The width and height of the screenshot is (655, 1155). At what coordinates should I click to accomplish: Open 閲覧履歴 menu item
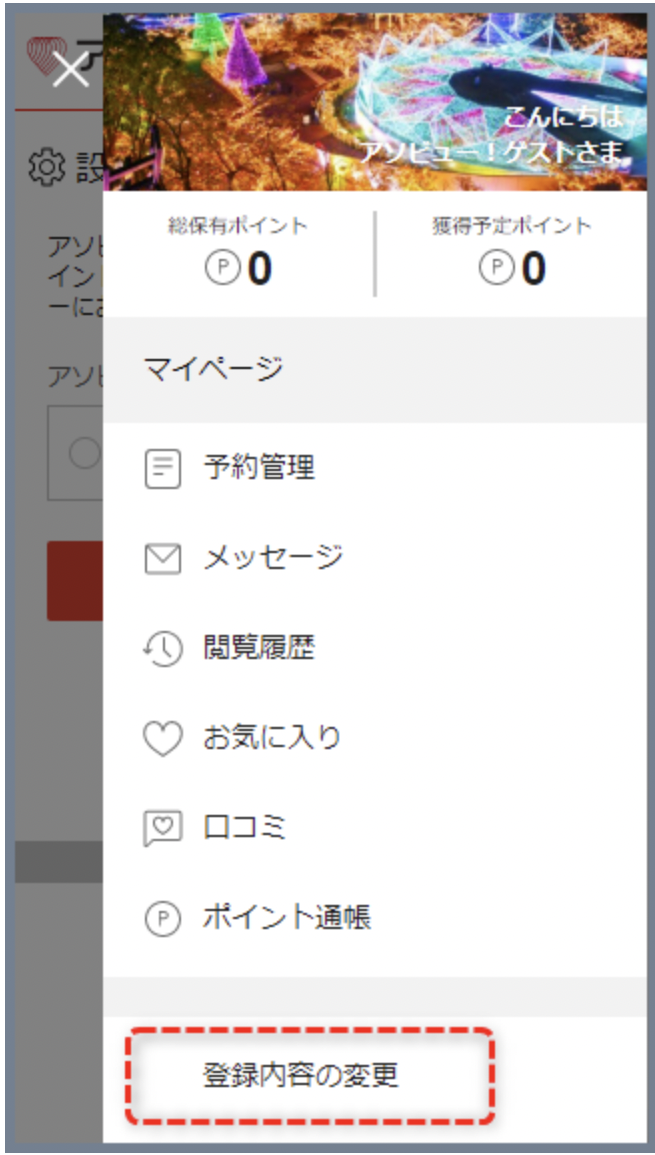click(375, 649)
